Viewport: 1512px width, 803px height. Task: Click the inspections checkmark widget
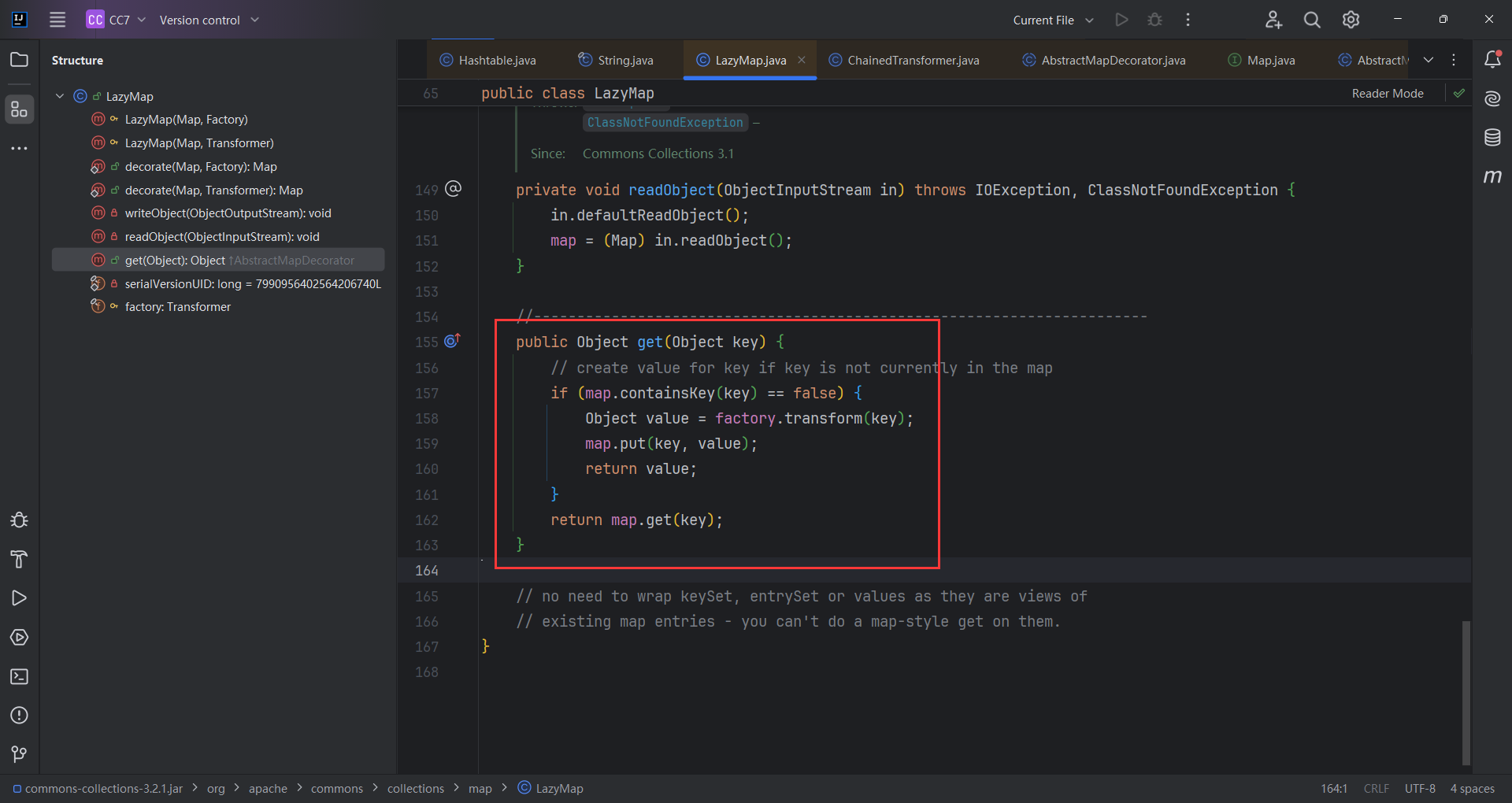tap(1459, 93)
